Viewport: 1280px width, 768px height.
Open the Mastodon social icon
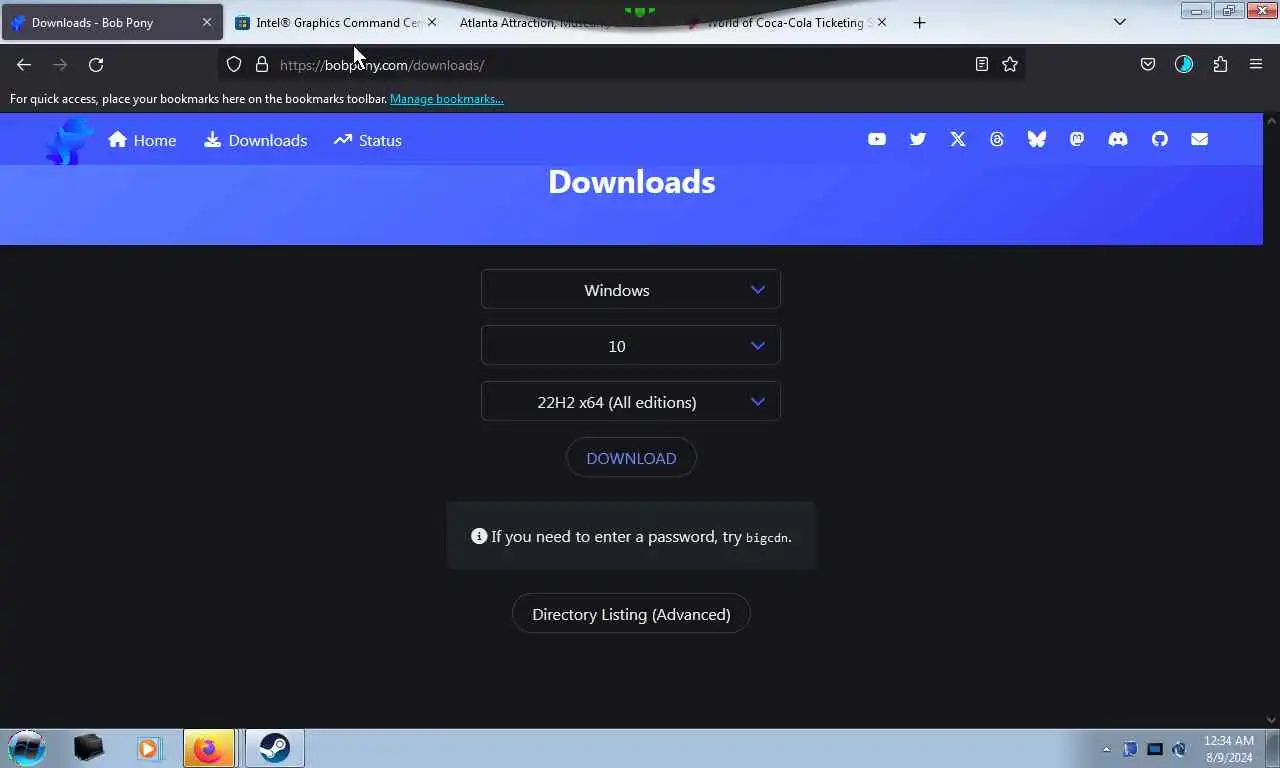click(1077, 140)
